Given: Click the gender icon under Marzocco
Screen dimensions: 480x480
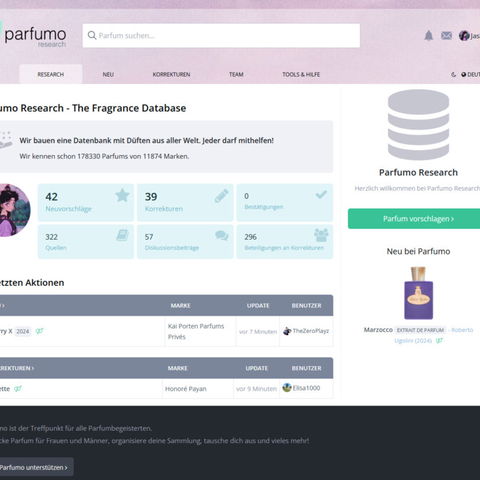Looking at the screenshot, I should (439, 340).
